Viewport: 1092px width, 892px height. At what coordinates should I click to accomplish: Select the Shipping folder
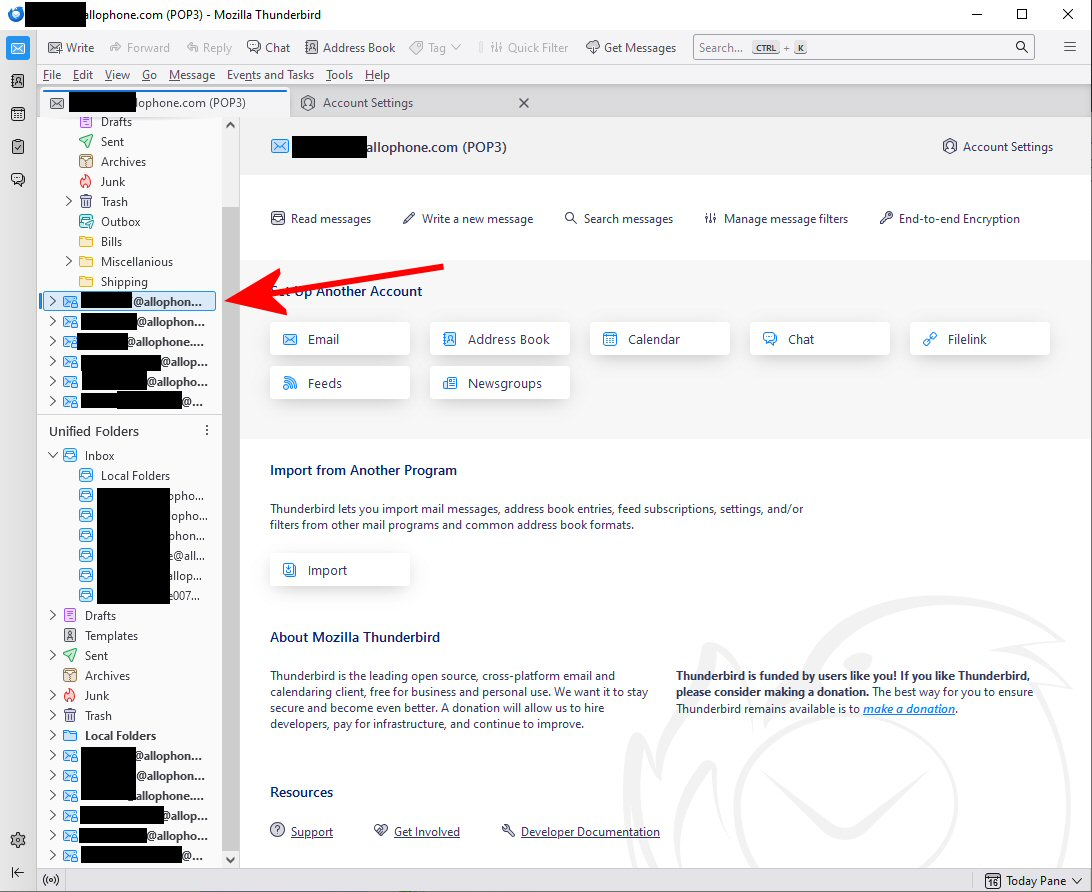pyautogui.click(x=124, y=282)
